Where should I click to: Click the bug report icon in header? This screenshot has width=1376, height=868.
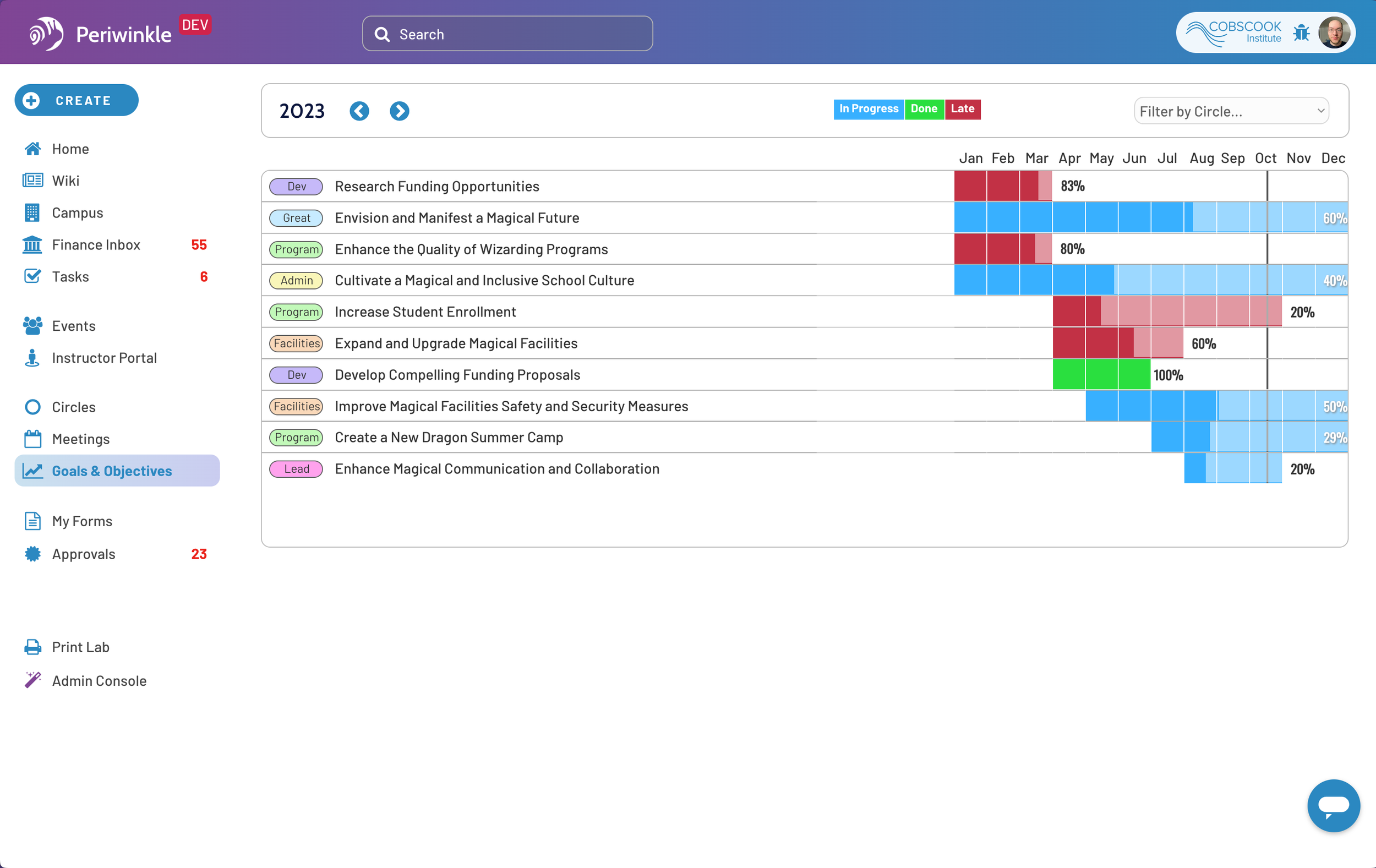[1301, 33]
